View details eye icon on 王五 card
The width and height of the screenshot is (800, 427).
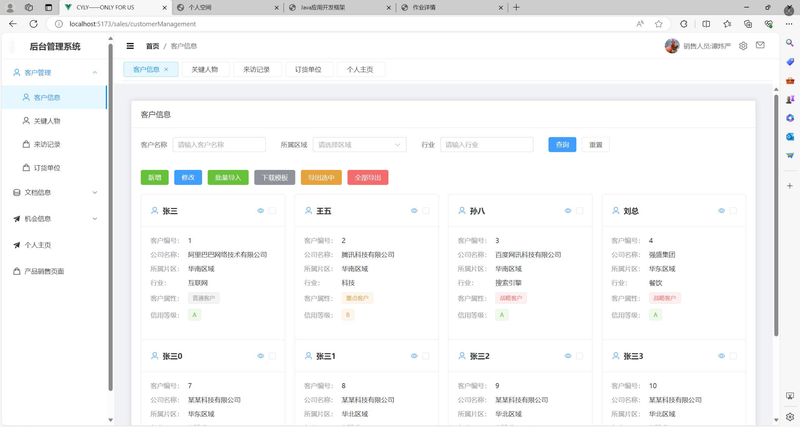[414, 211]
